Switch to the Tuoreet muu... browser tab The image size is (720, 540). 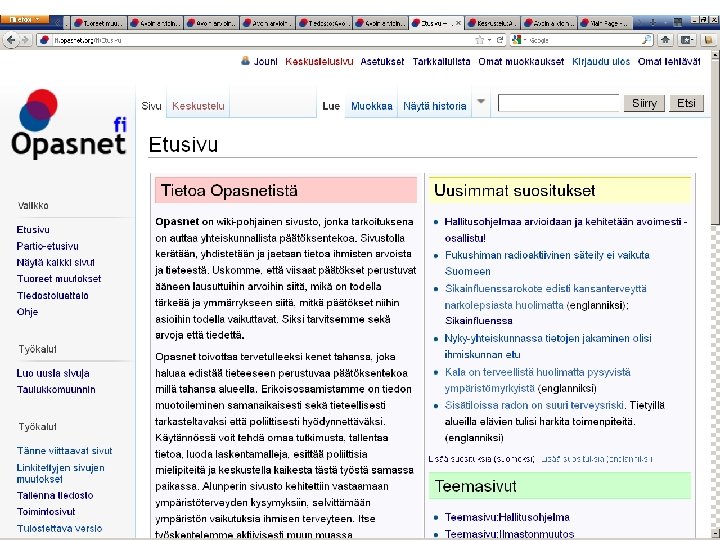pyautogui.click(x=99, y=22)
